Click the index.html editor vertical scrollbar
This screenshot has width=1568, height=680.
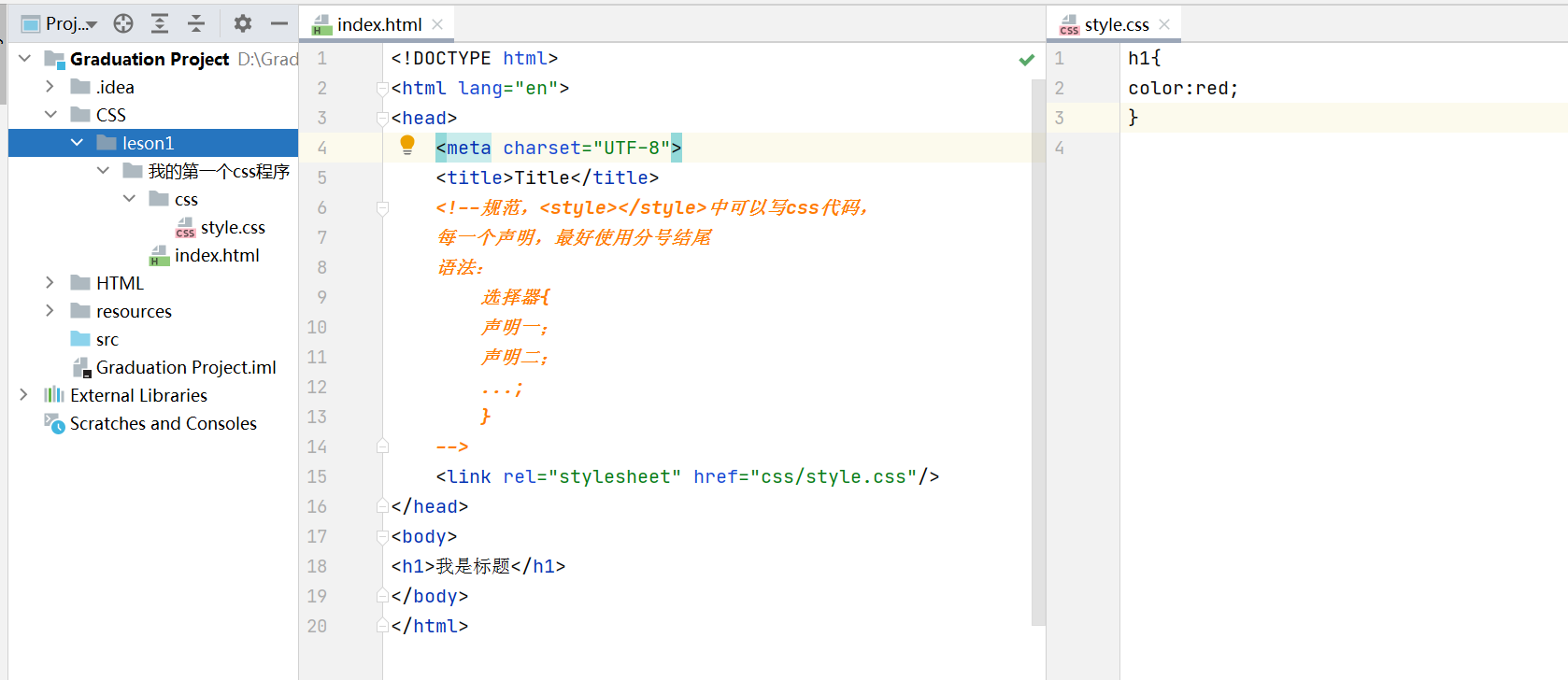[1038, 351]
